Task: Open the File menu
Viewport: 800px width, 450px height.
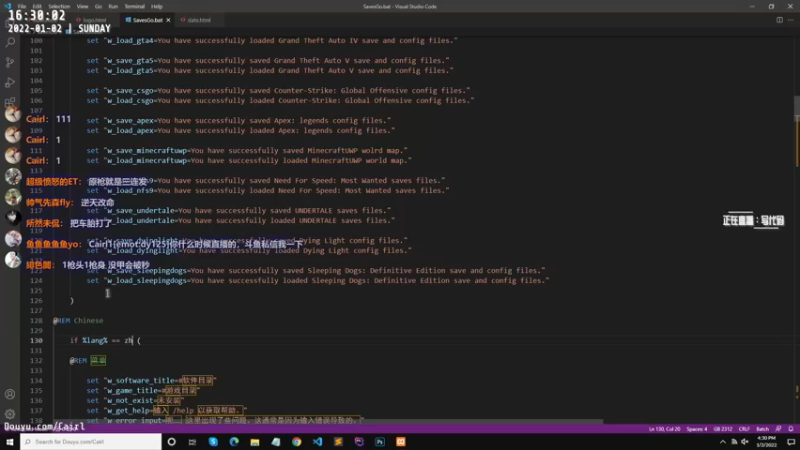Action: pos(21,7)
